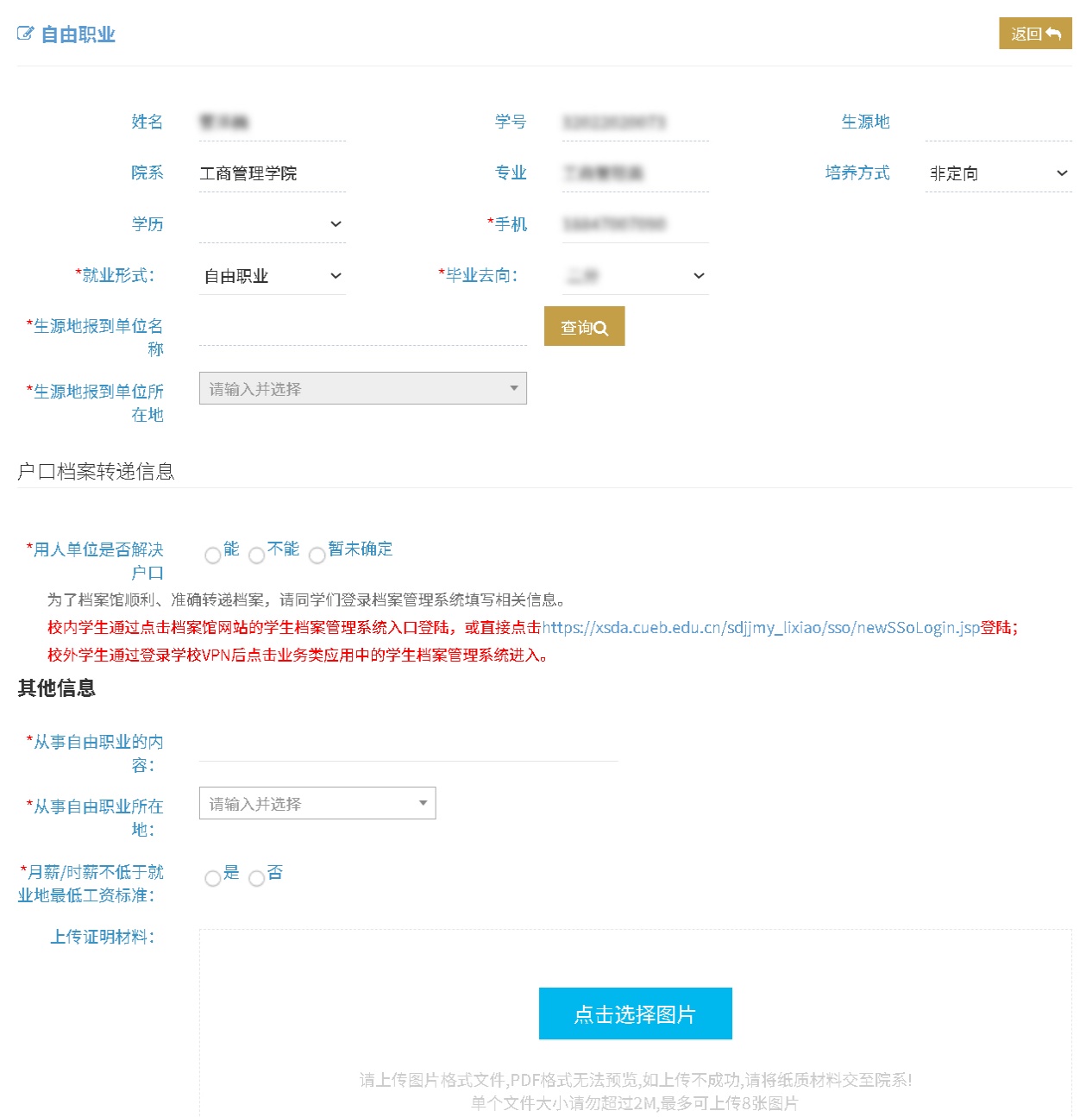The height and width of the screenshot is (1117, 1092).
Task: Click the 生源地报到单位名称 input field
Action: click(362, 329)
